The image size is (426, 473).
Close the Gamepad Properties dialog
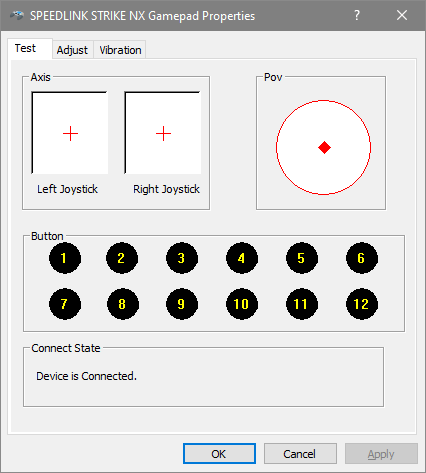click(x=402, y=15)
